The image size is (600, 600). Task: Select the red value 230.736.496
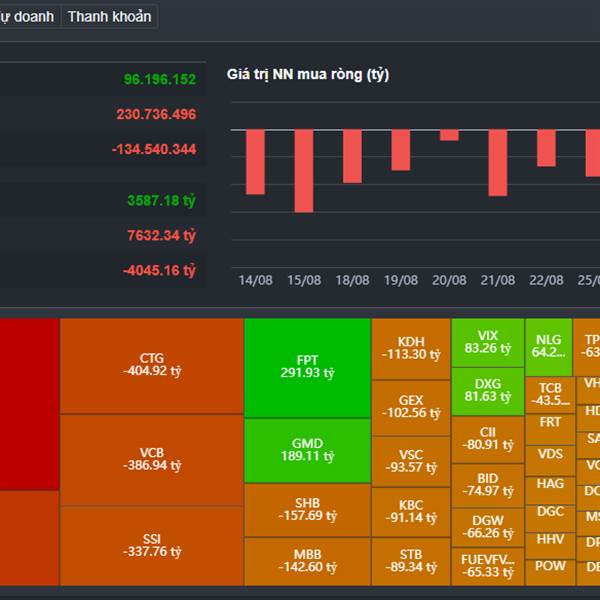pyautogui.click(x=156, y=114)
